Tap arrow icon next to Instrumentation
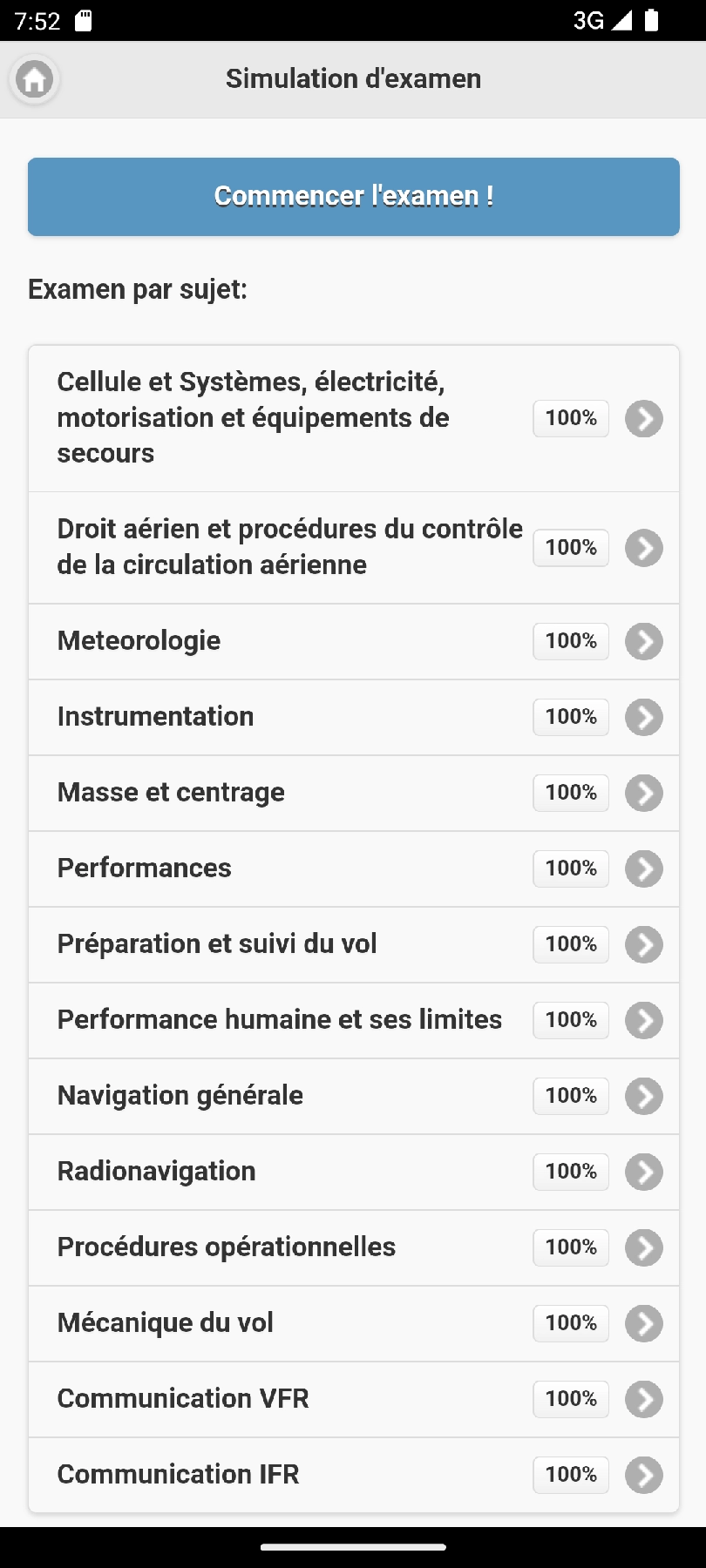Image resolution: width=706 pixels, height=1568 pixels. click(644, 718)
